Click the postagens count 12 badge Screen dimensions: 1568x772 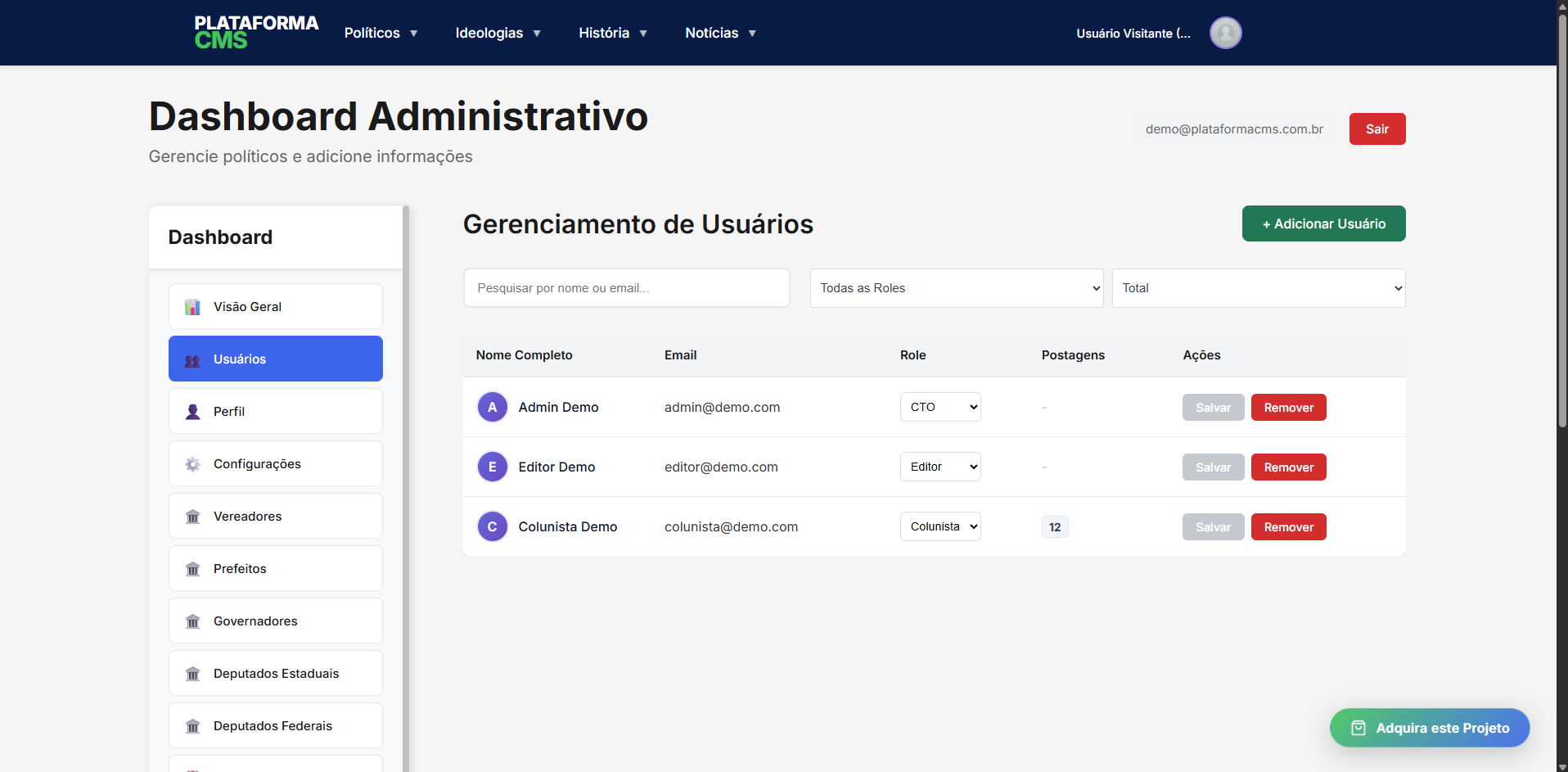pos(1055,527)
